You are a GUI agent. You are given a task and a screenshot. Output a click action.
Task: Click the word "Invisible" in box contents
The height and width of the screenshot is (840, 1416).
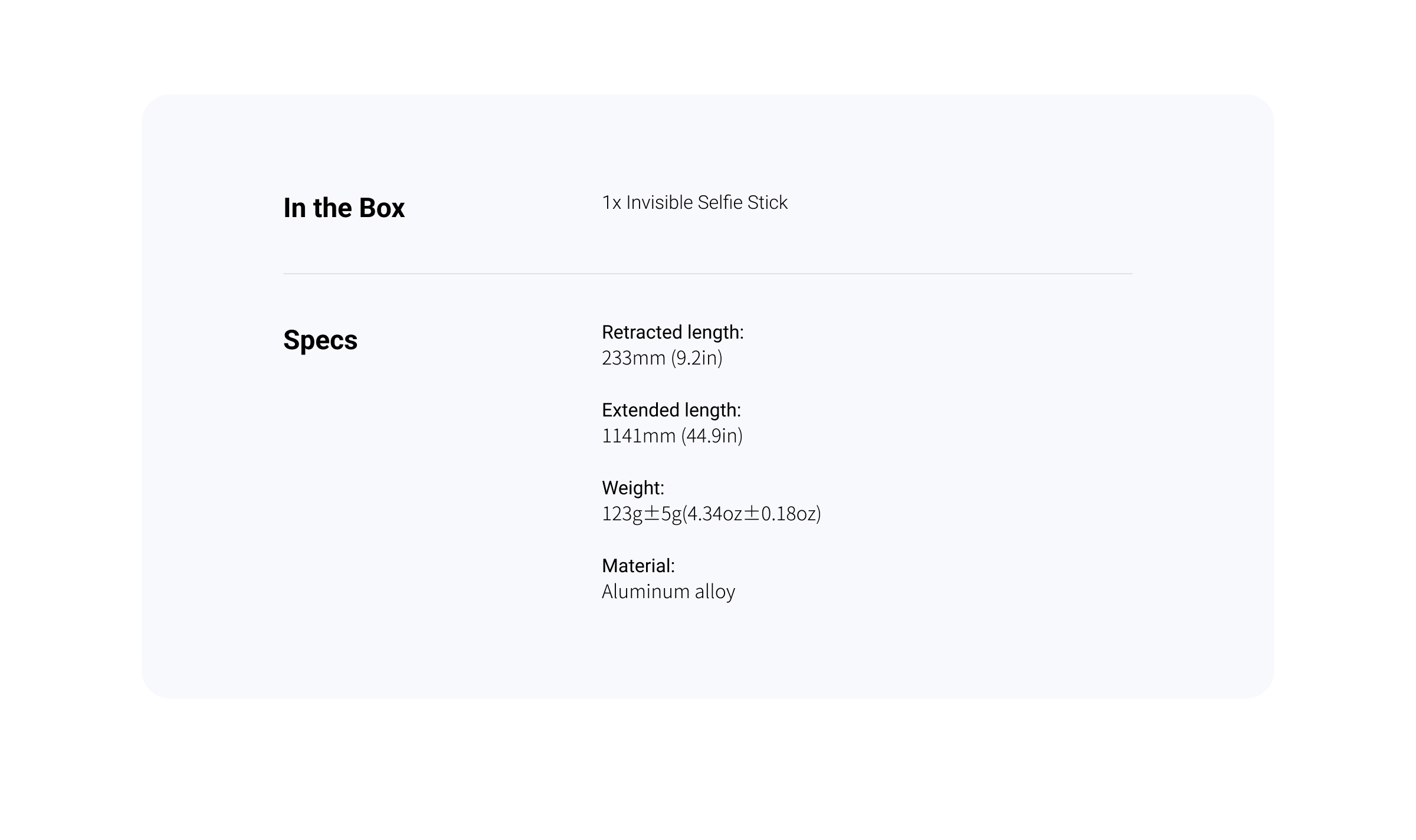click(659, 203)
